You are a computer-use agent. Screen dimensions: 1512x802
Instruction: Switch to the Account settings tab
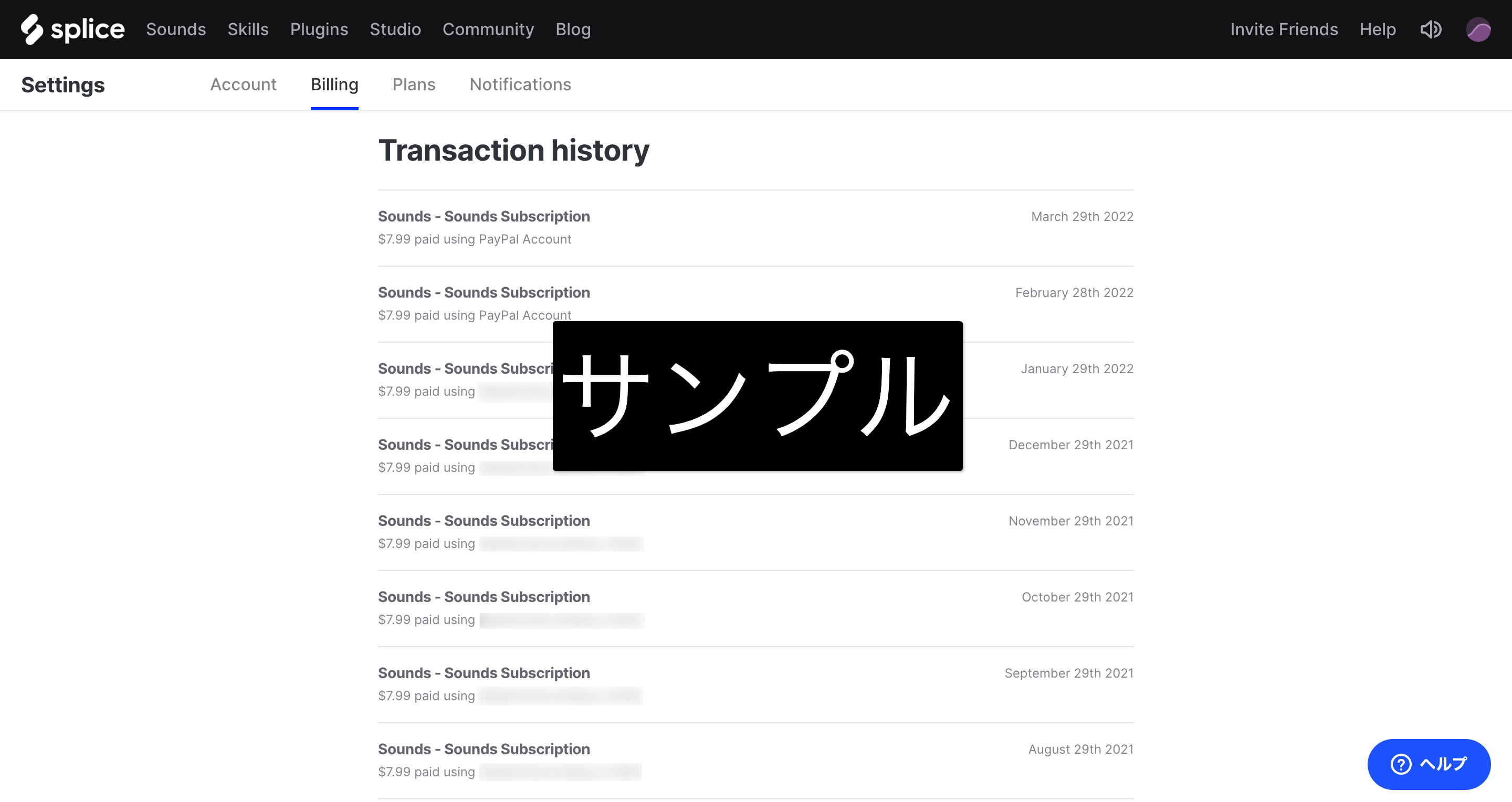pyautogui.click(x=243, y=85)
